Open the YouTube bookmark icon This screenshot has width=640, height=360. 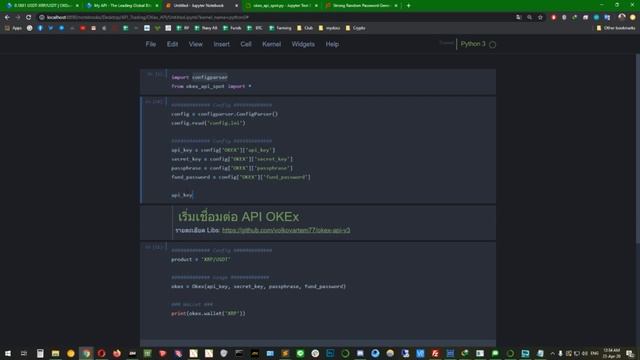tap(82, 28)
